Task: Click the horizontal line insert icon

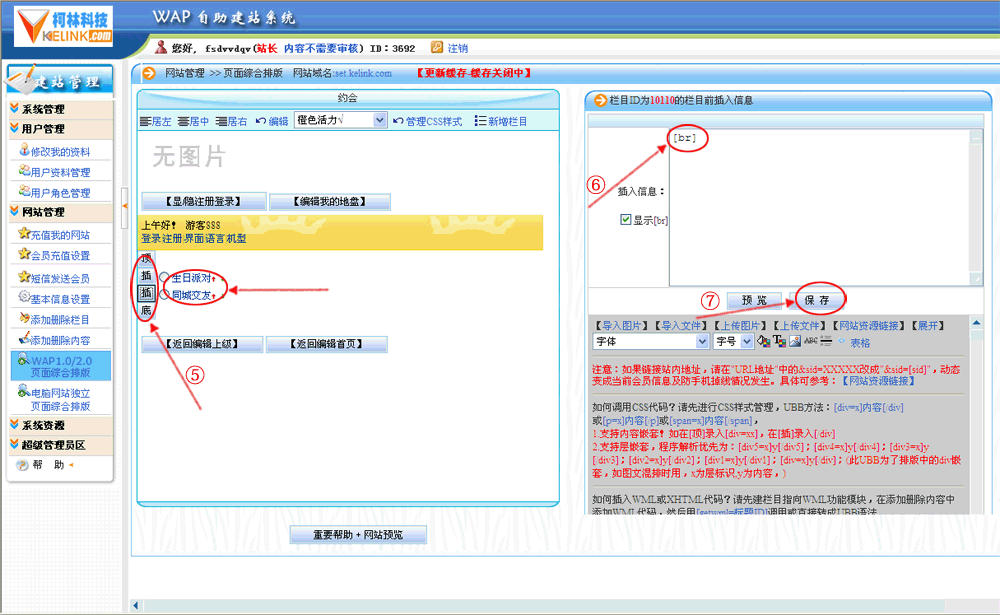Action: [826, 341]
